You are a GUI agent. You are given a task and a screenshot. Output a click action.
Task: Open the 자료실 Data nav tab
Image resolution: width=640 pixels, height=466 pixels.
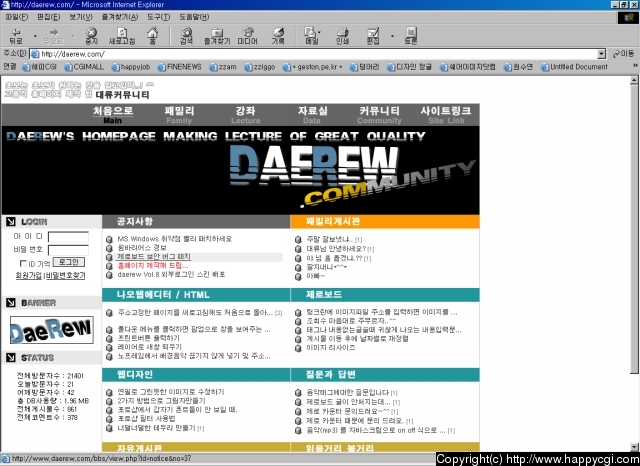[312, 114]
